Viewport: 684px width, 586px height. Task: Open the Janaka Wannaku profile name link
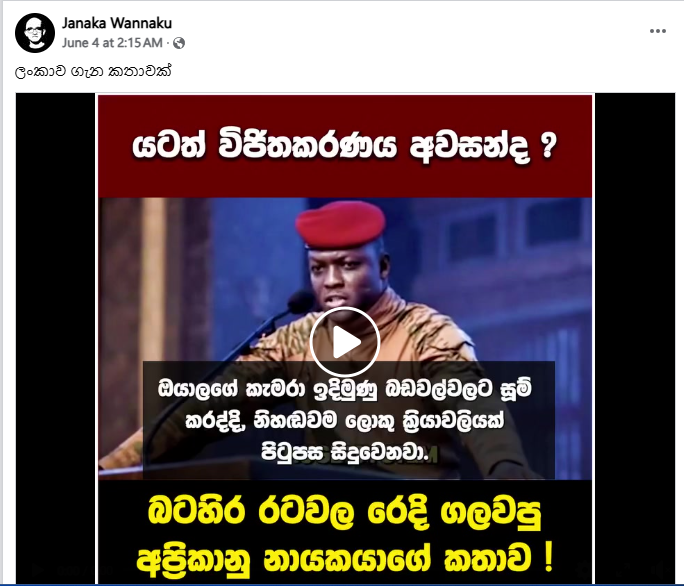coord(117,23)
